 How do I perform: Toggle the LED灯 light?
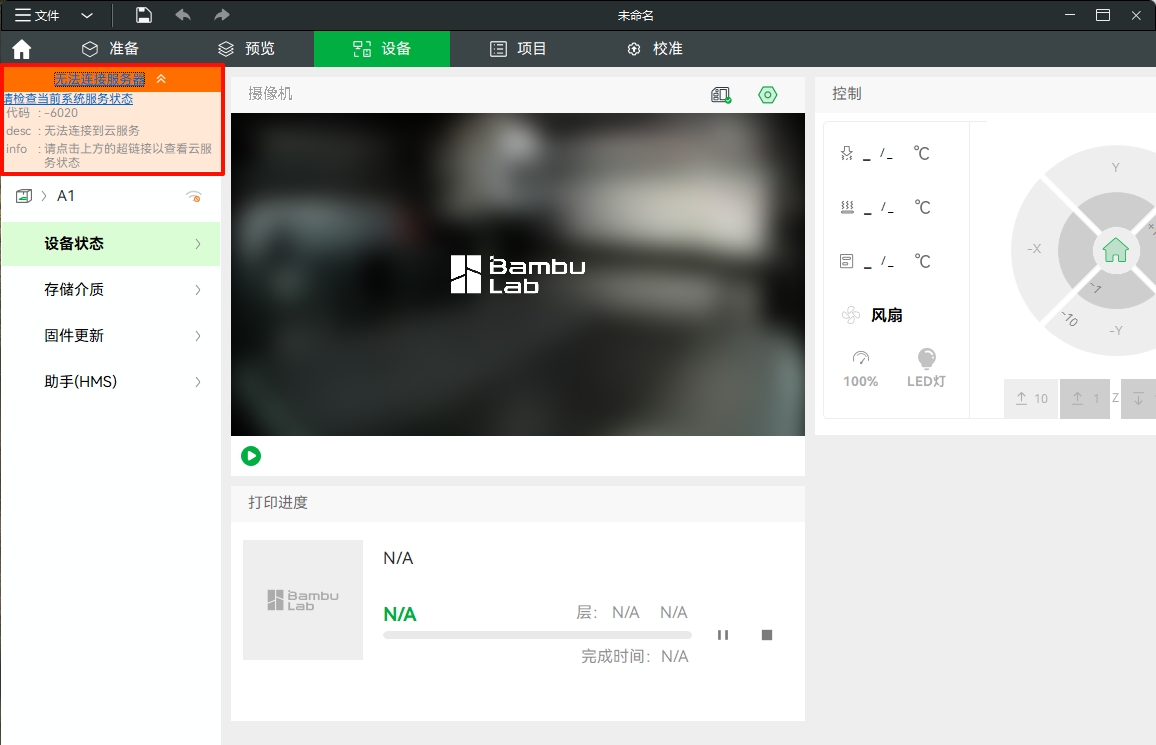click(926, 369)
